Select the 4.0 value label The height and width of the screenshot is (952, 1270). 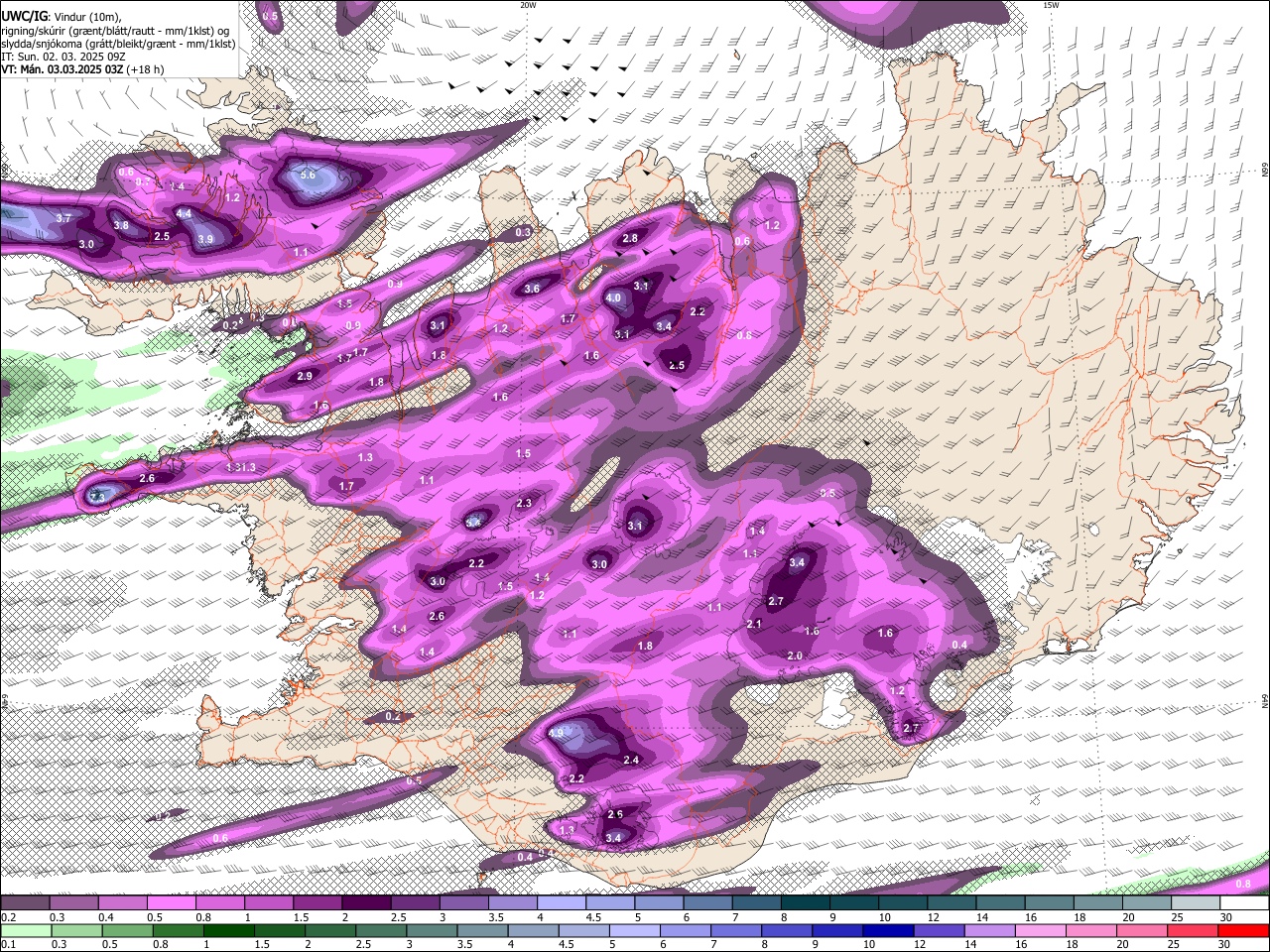tap(613, 298)
